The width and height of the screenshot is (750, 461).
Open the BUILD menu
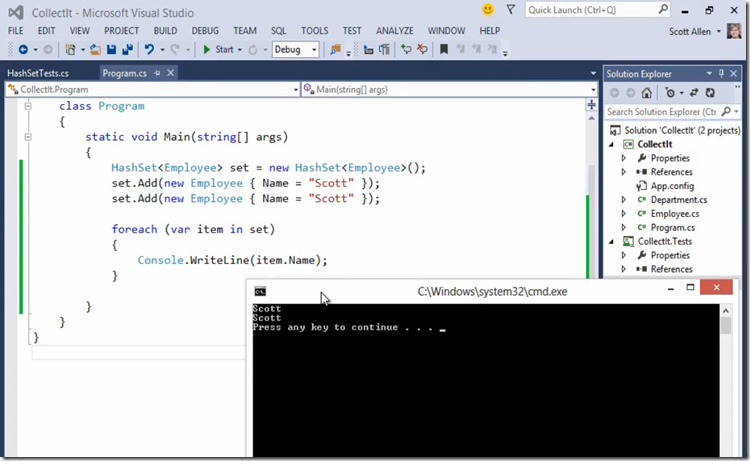click(165, 31)
